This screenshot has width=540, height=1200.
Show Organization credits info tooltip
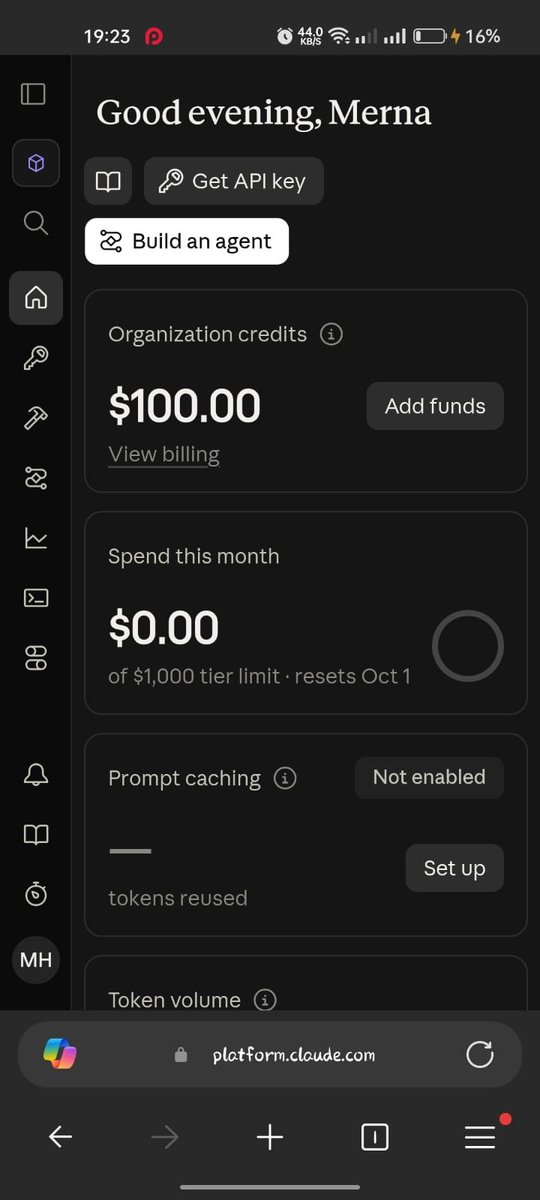pos(331,334)
